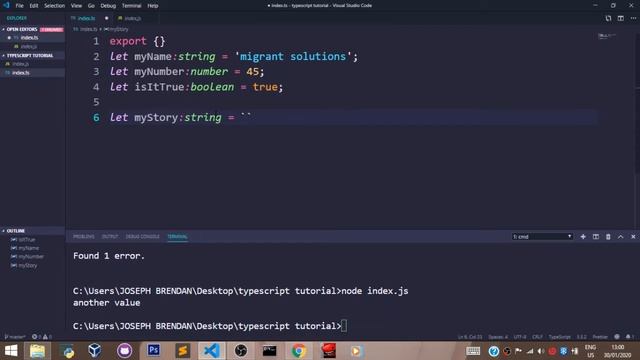Click the Ln 6 Col position indicator
This screenshot has width=640, height=360.
[469, 337]
